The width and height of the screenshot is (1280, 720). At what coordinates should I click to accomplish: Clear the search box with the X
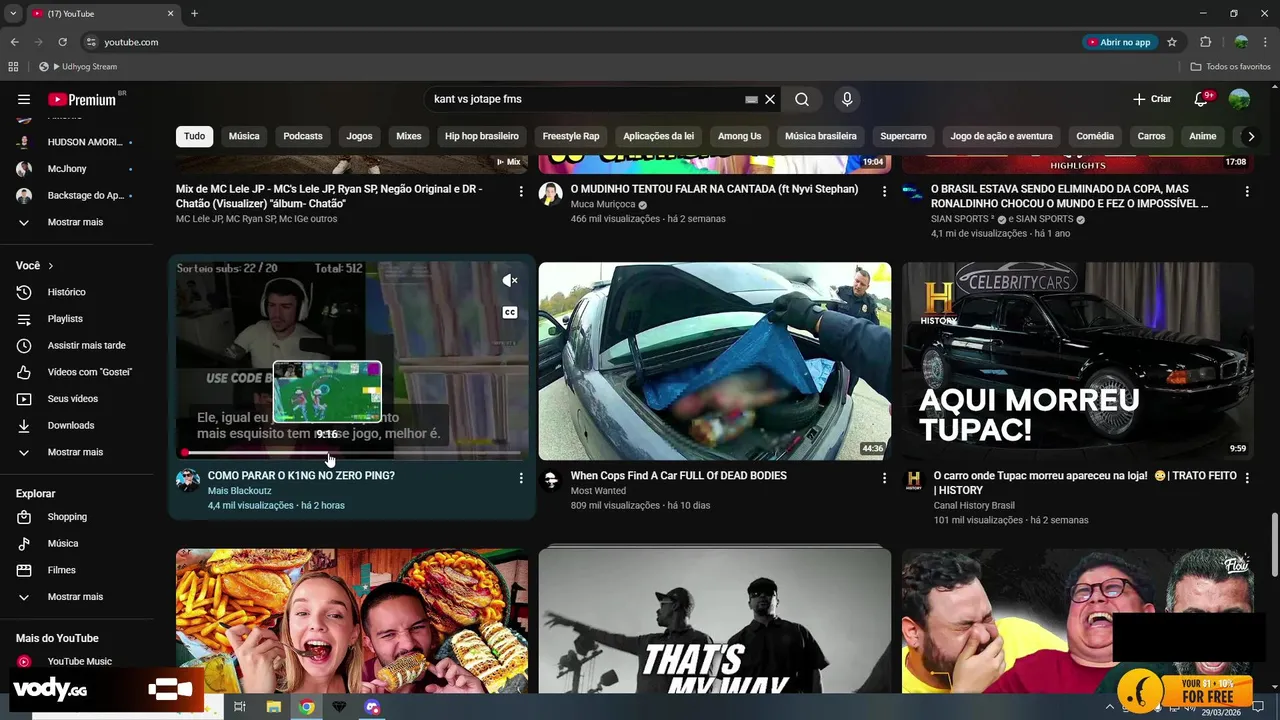(x=770, y=99)
